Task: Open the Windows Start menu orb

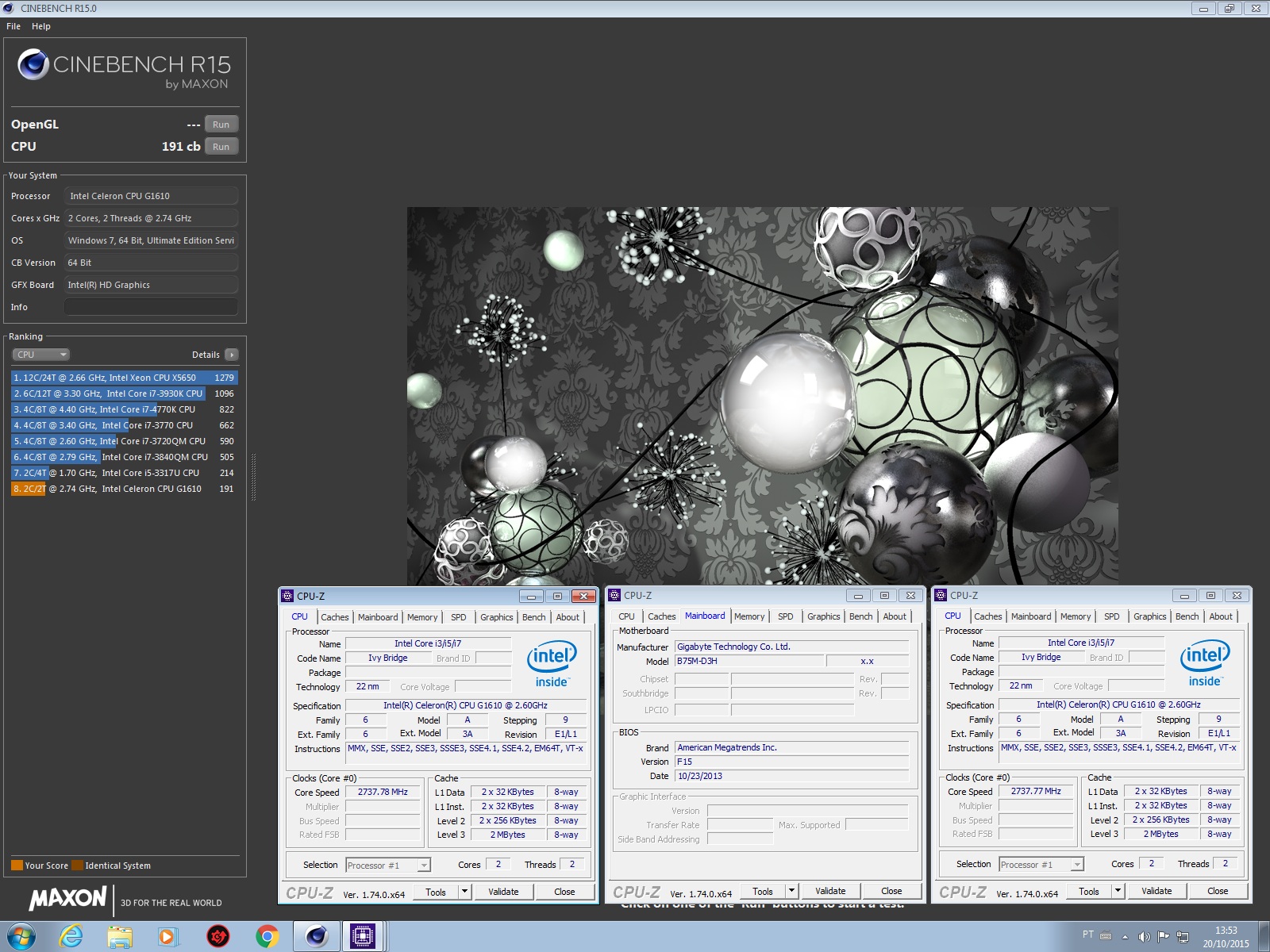Action: (21, 937)
